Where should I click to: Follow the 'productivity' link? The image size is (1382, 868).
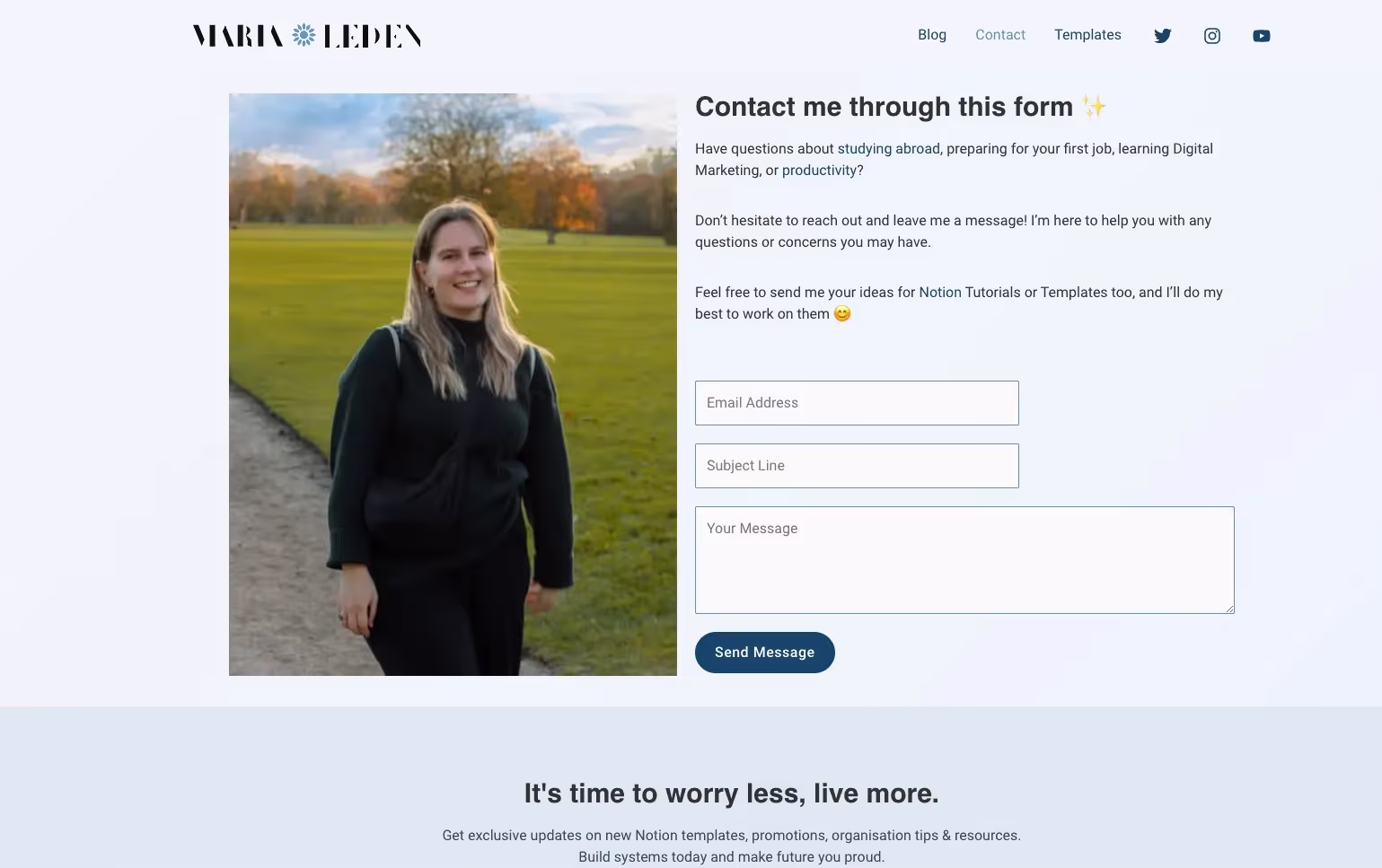[x=819, y=171]
